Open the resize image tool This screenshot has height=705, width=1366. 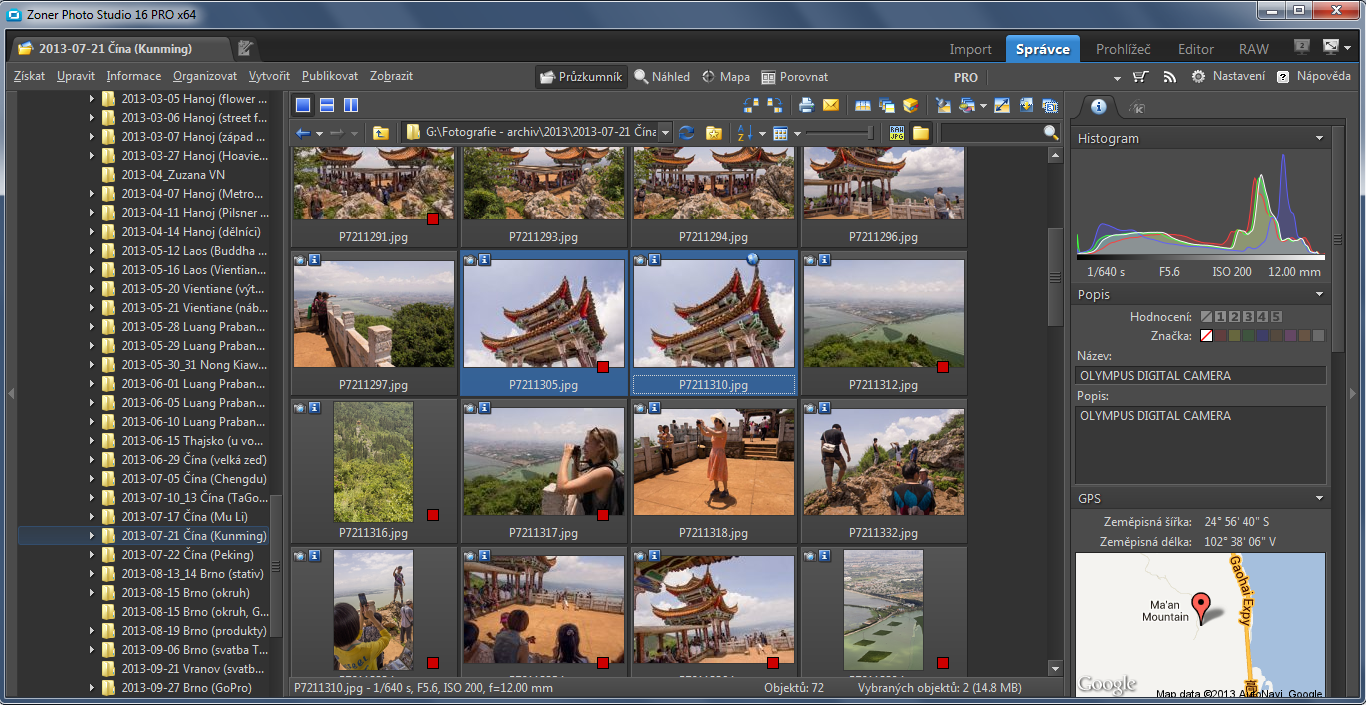[x=1002, y=105]
